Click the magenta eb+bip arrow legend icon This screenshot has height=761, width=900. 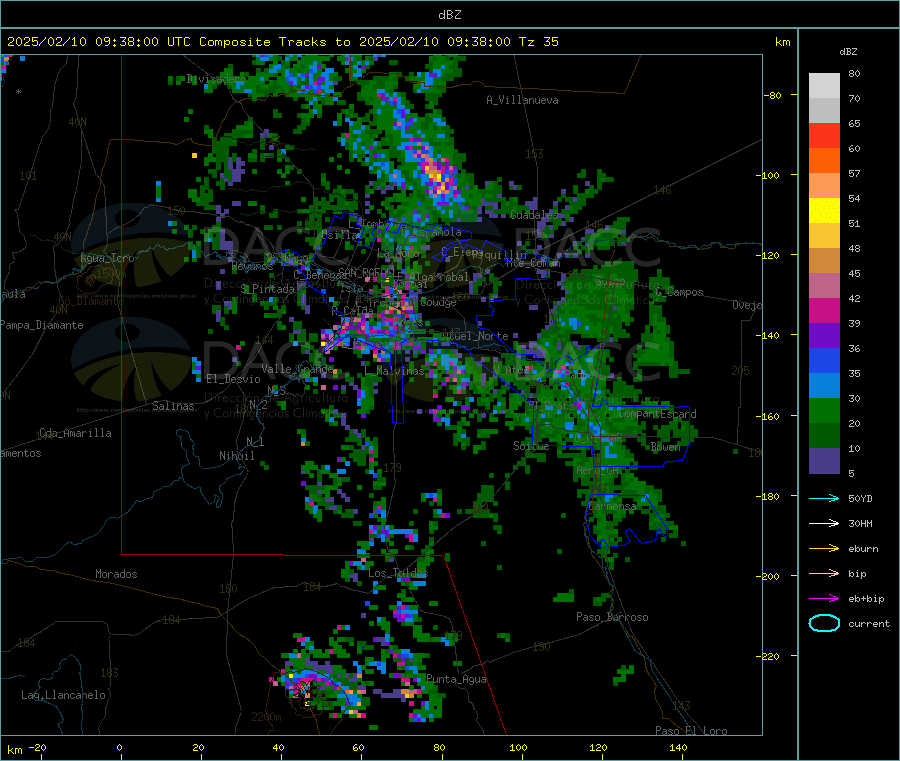pos(824,599)
